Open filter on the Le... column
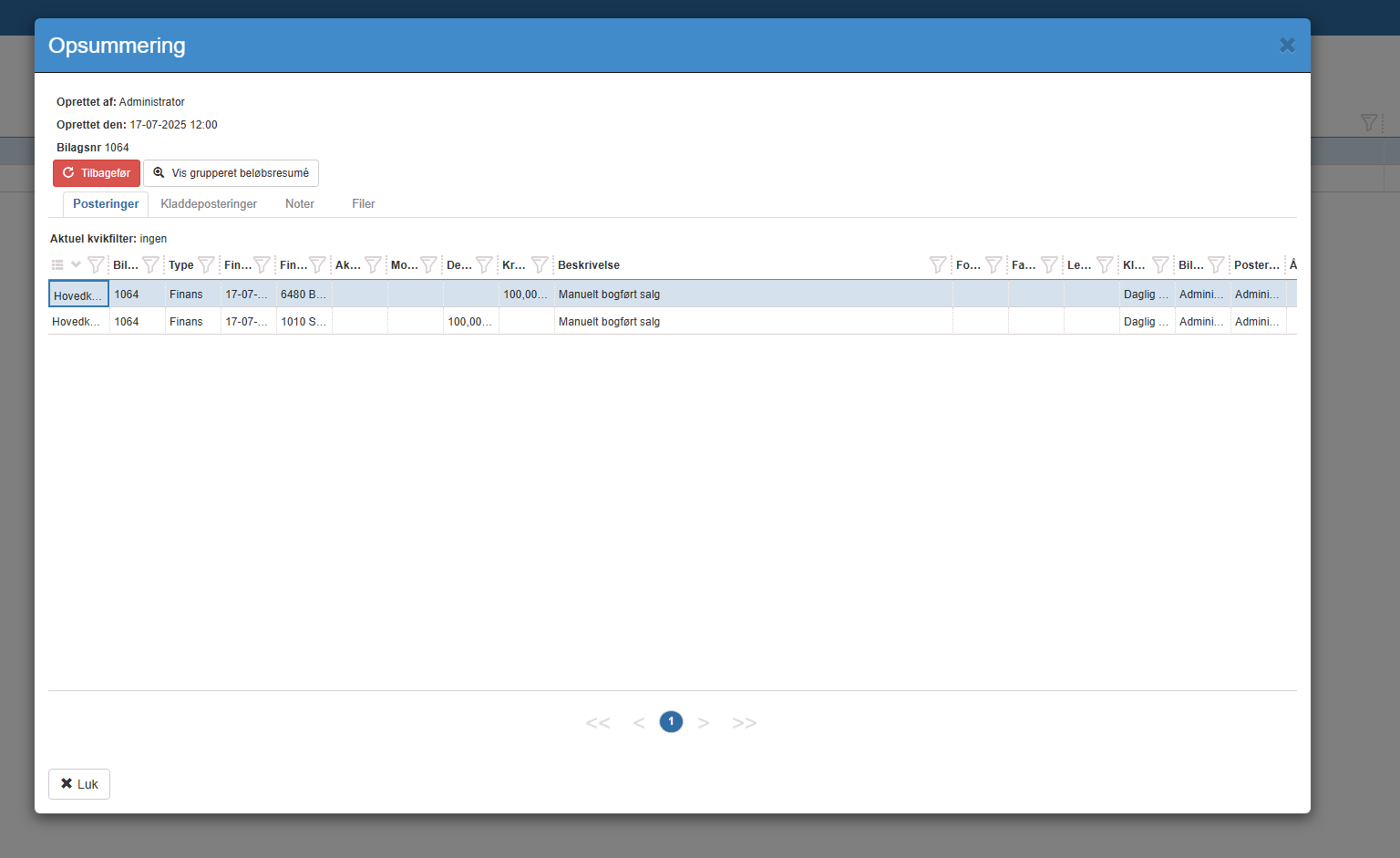The height and width of the screenshot is (858, 1400). point(1106,265)
